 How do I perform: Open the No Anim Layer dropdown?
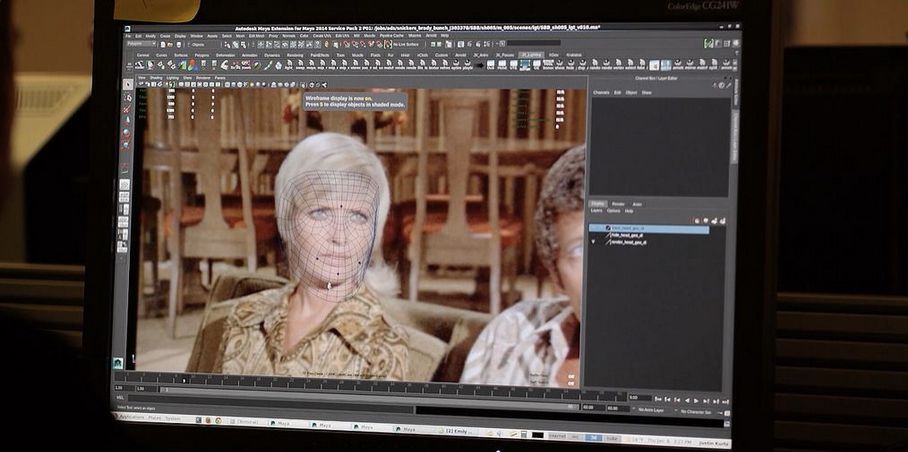point(651,410)
